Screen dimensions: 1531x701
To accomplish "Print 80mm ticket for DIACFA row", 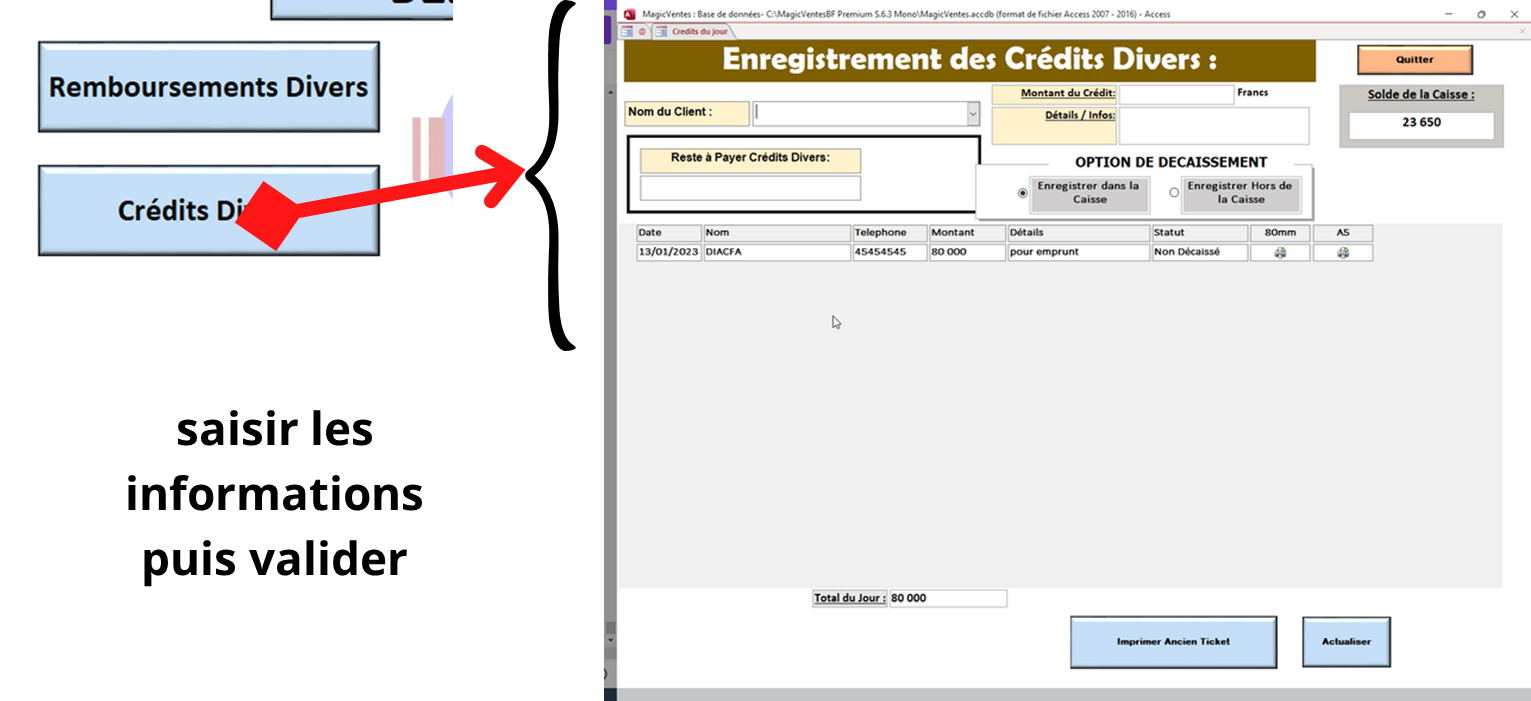I will 1280,253.
